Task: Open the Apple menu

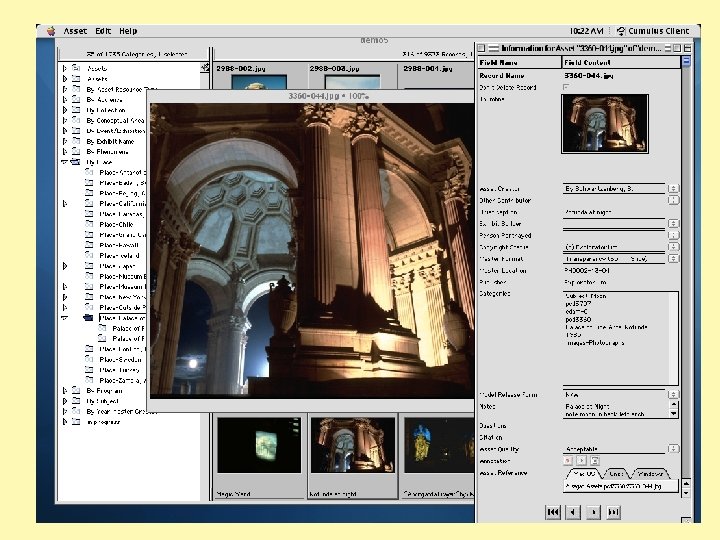Action: click(x=50, y=31)
